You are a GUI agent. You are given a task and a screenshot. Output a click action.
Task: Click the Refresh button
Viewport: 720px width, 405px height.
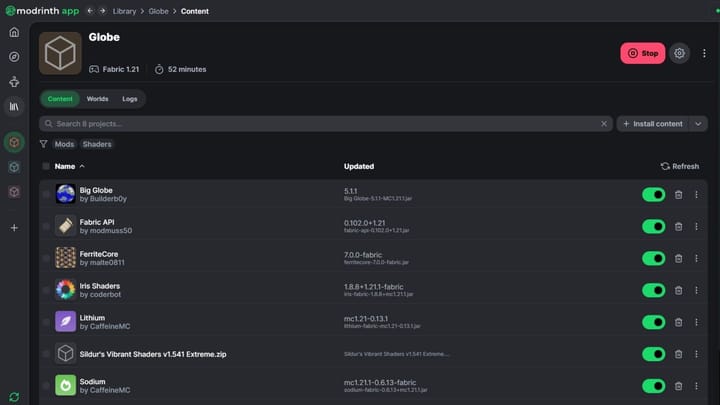[680, 166]
